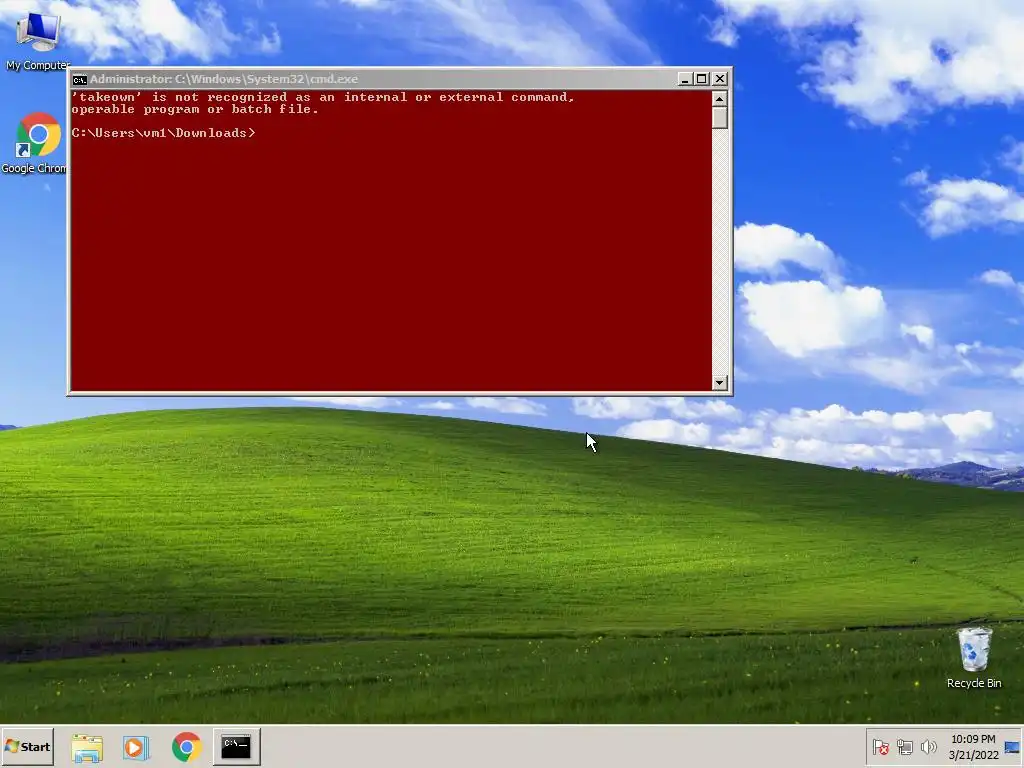Open the Start menu

[x=27, y=746]
